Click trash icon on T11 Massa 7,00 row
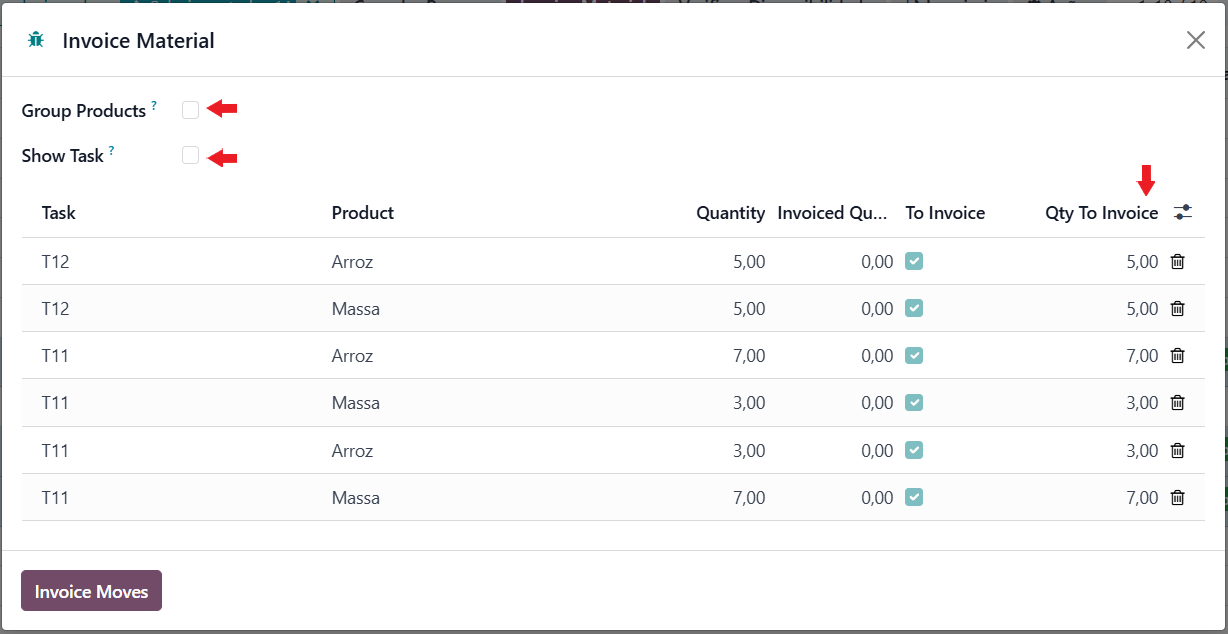1228x634 pixels. 1178,498
